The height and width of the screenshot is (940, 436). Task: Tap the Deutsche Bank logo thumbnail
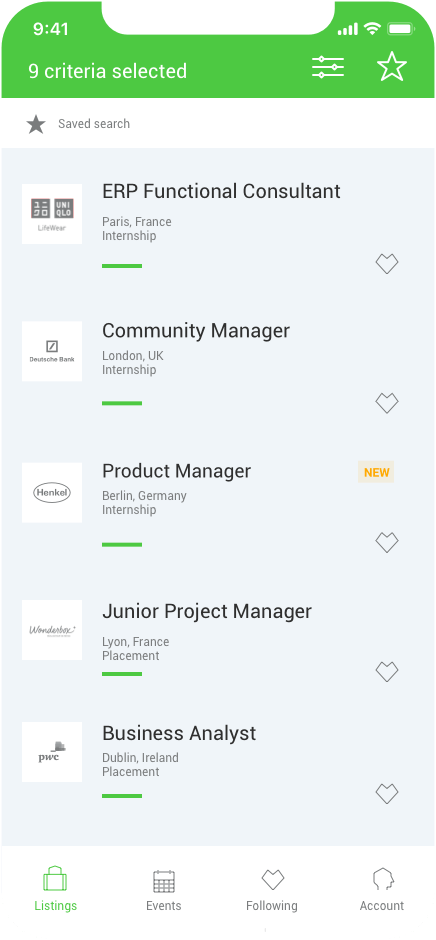click(52, 351)
